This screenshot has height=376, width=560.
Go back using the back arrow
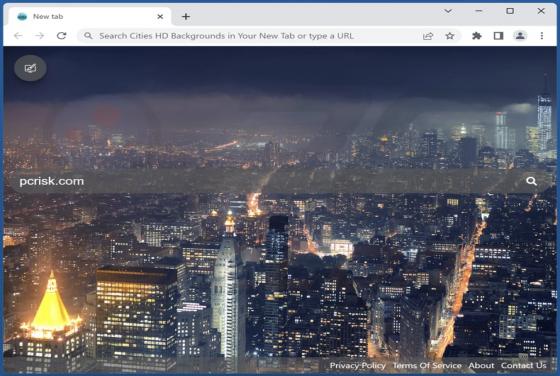click(18, 36)
